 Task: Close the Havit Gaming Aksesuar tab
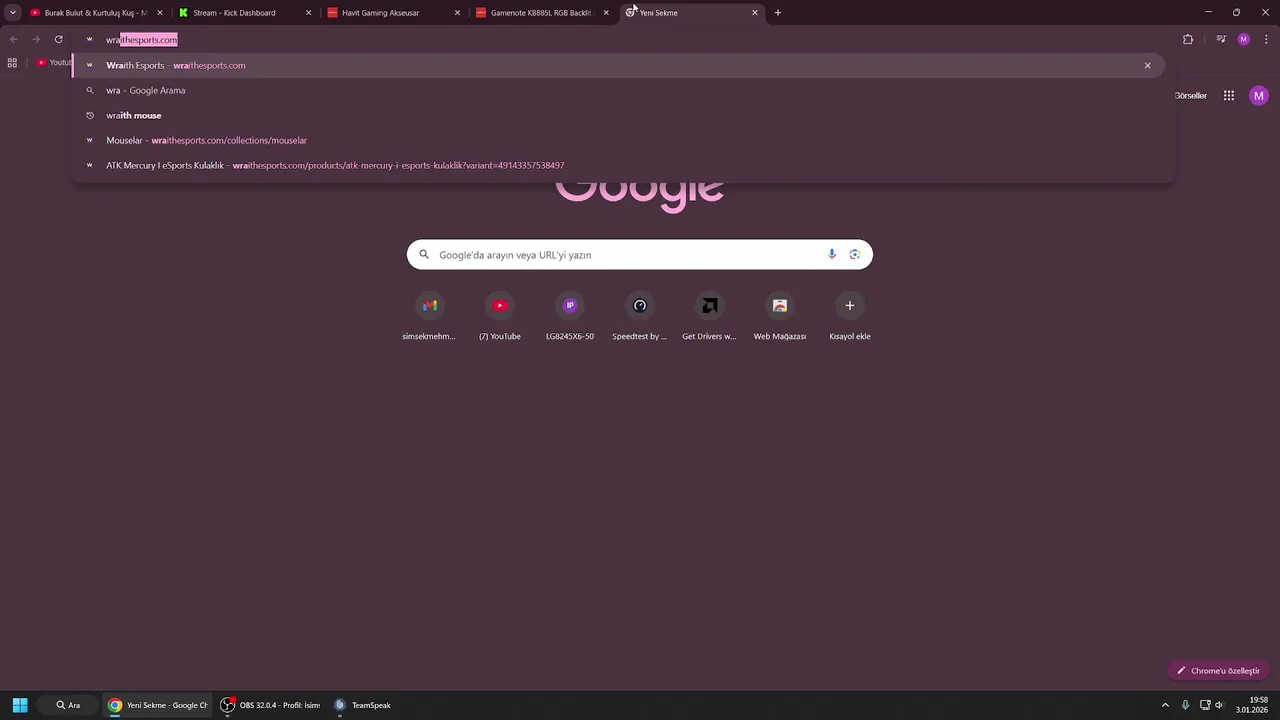(457, 13)
